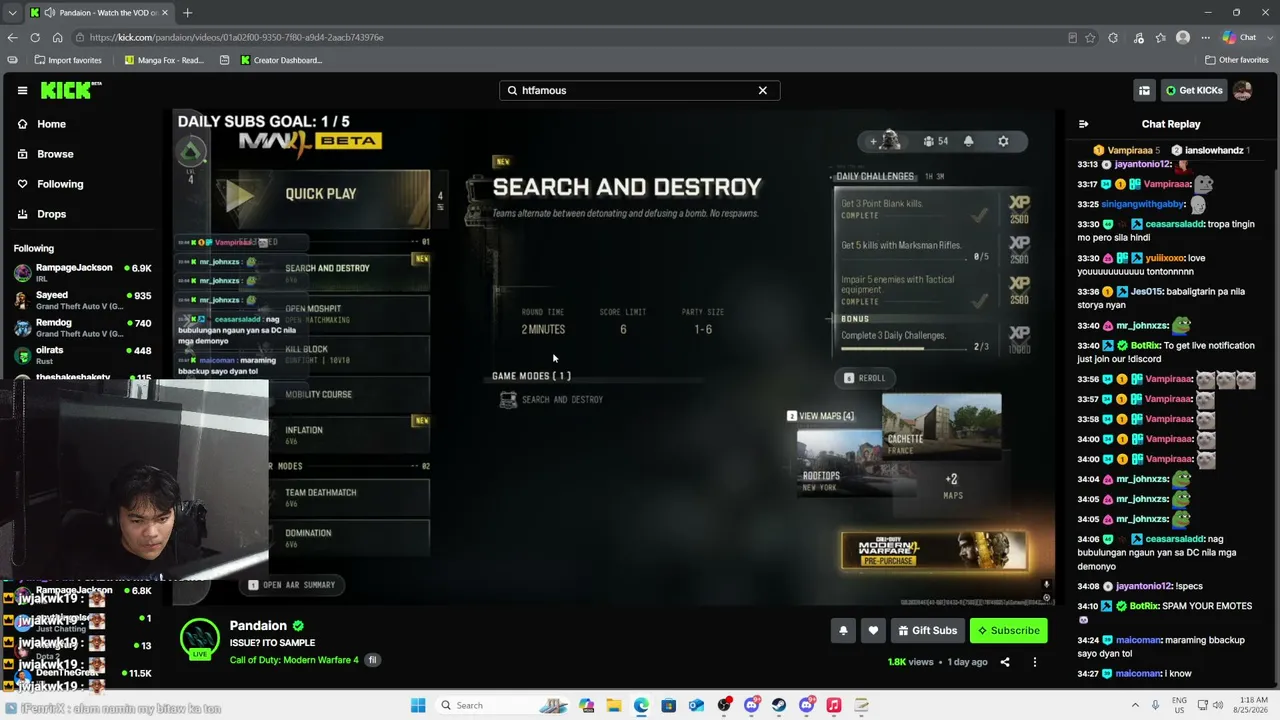The image size is (1280, 720).
Task: Click yuiiixoxo username in chat
Action: [x=1166, y=258]
